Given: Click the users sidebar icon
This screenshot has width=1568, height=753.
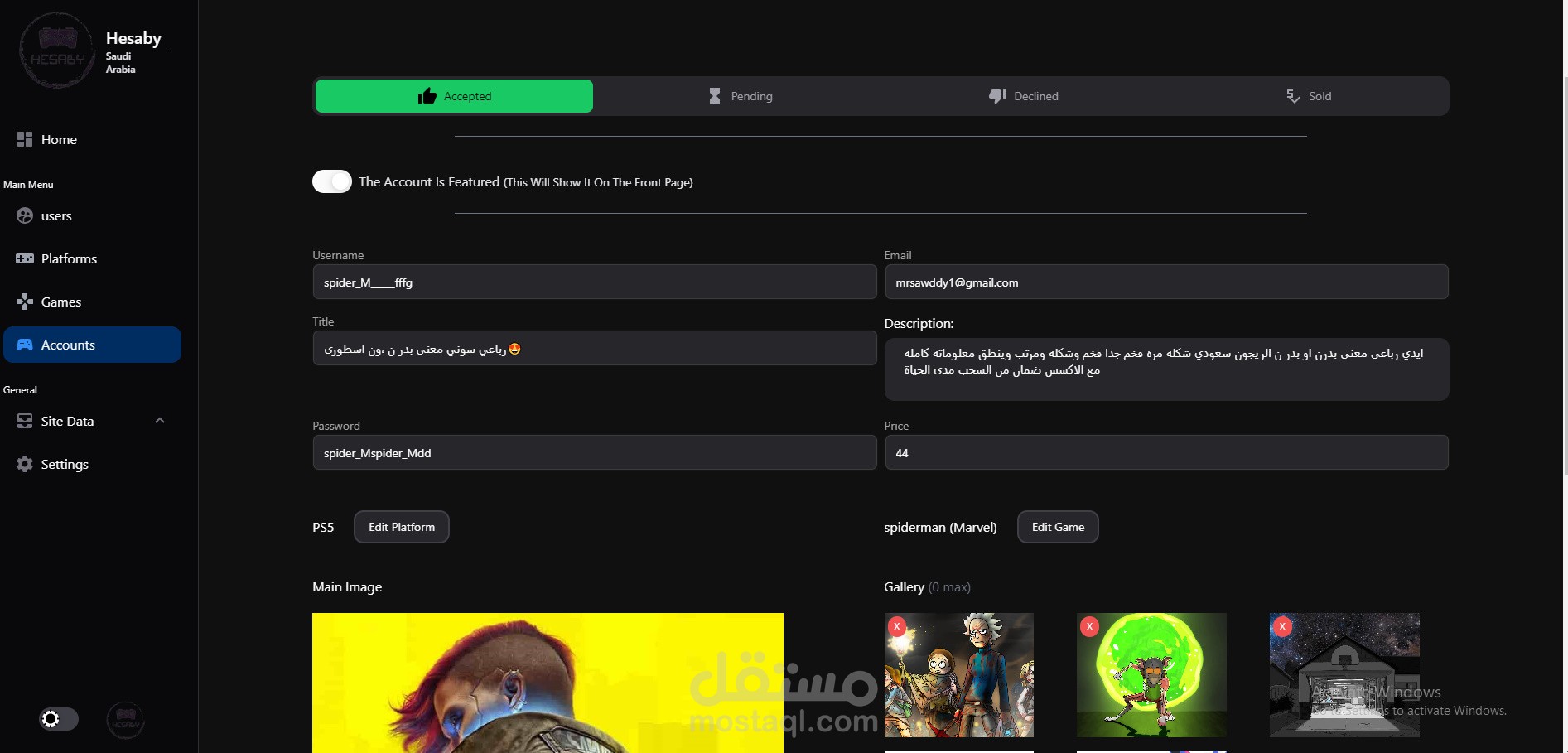Looking at the screenshot, I should [25, 215].
